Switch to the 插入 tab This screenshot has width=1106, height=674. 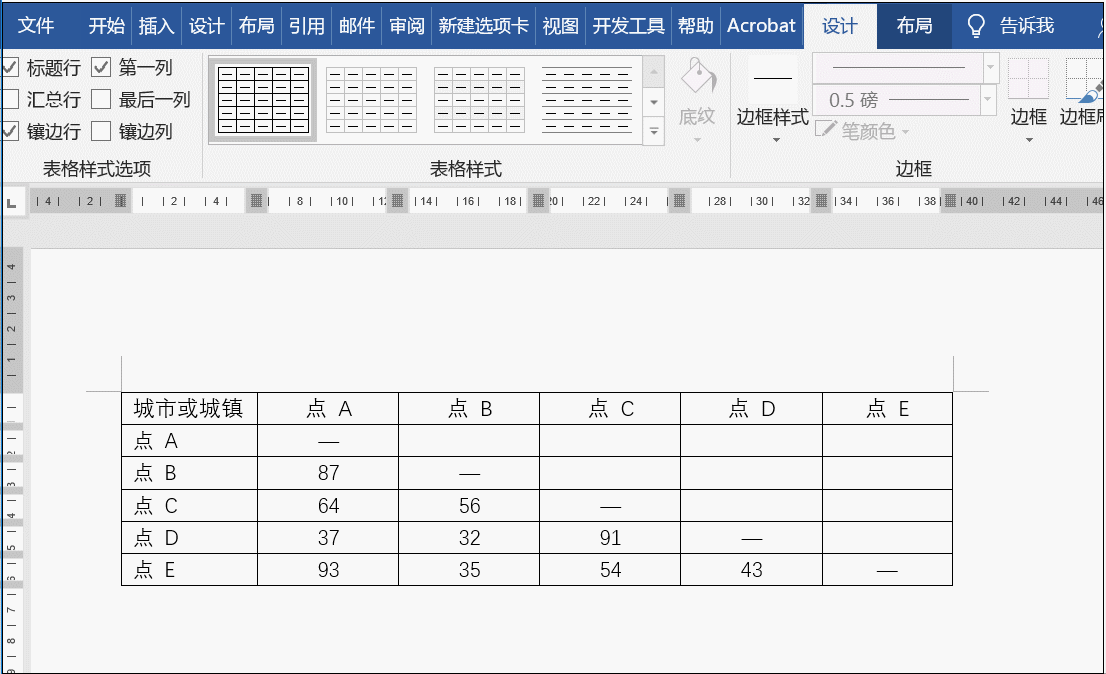(x=156, y=26)
